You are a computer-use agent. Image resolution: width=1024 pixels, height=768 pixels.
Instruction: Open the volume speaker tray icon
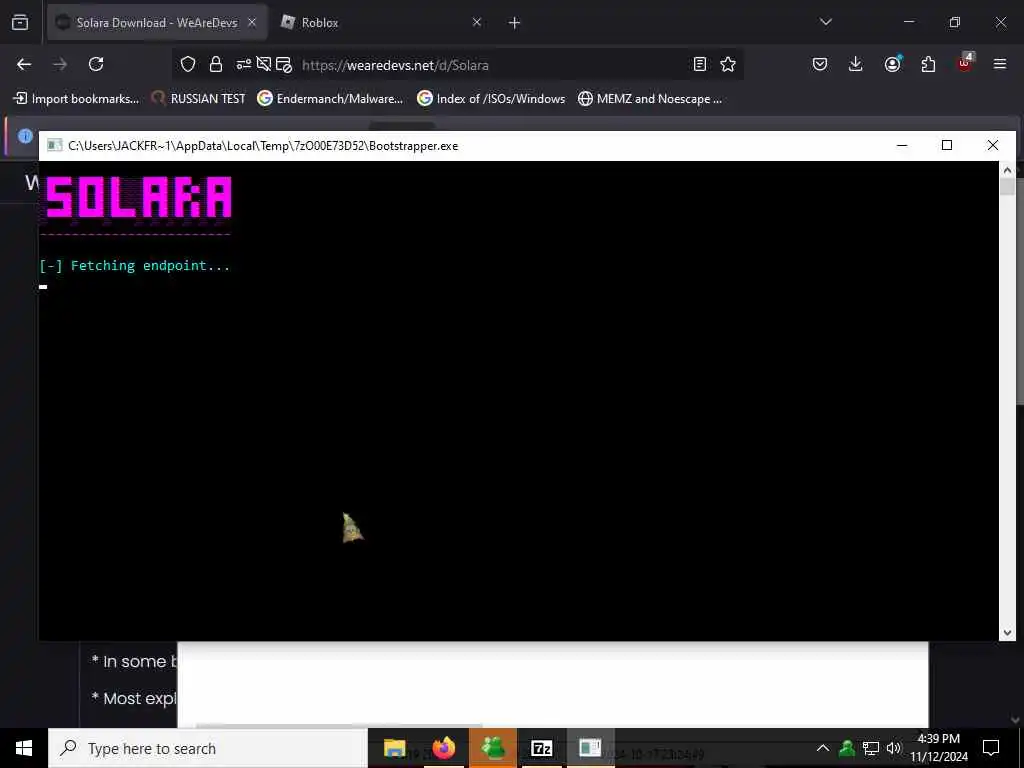click(893, 748)
